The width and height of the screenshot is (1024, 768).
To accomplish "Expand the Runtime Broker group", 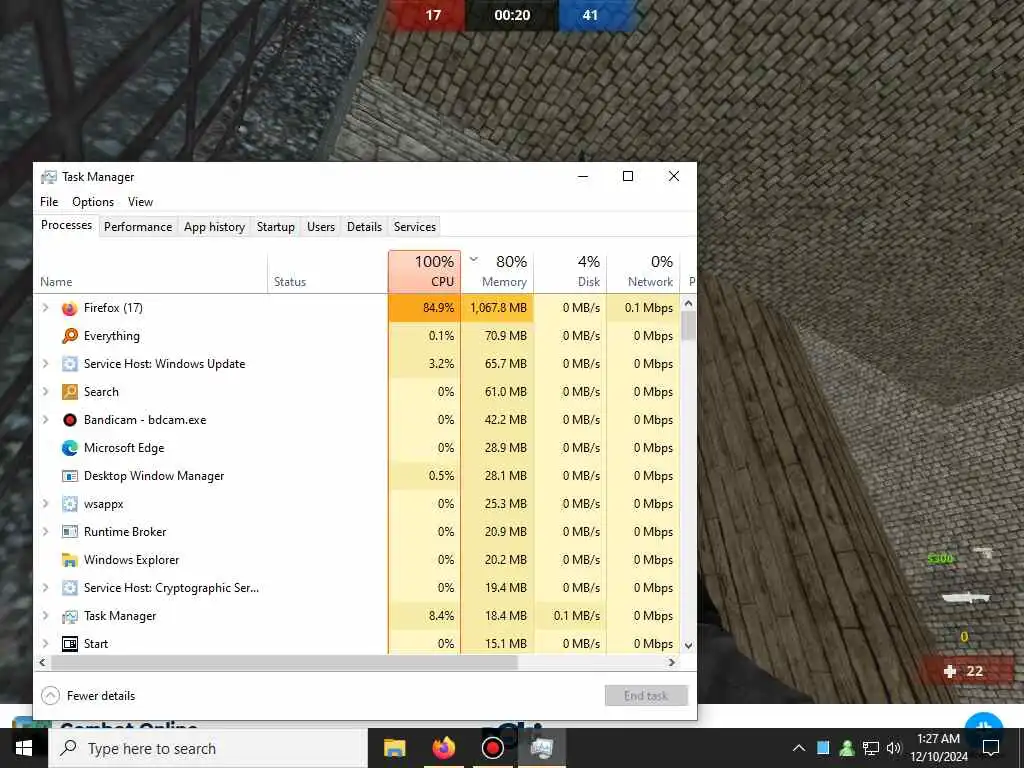I will pos(45,532).
